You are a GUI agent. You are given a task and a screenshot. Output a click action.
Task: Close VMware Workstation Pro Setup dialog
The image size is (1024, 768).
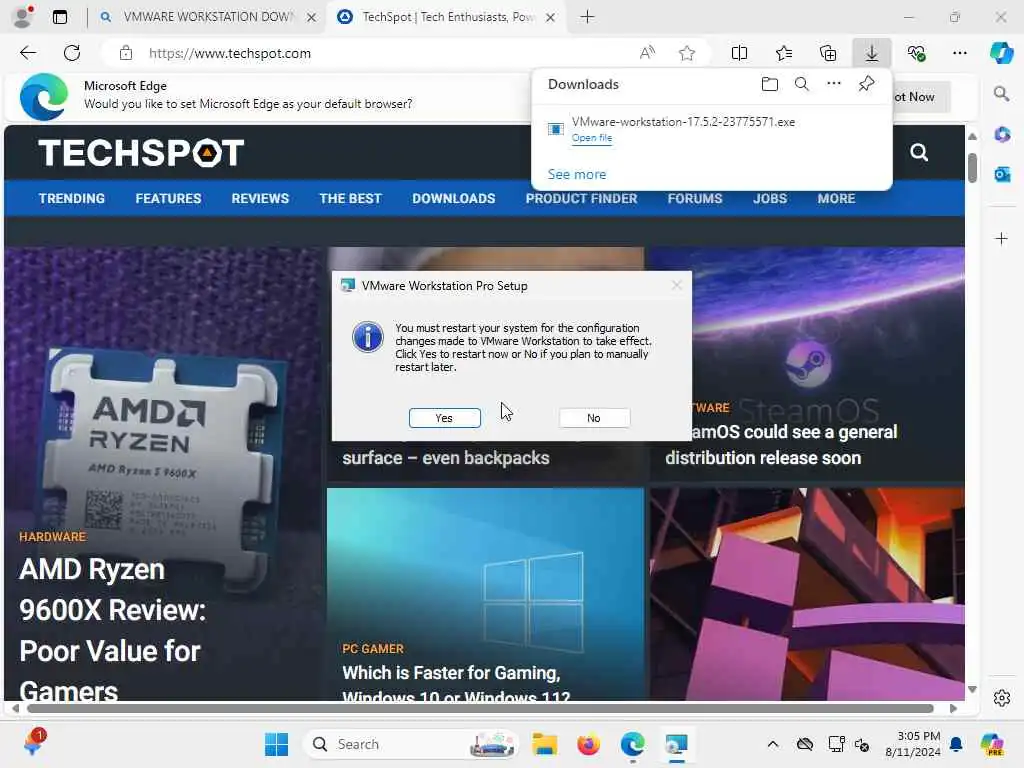(677, 285)
